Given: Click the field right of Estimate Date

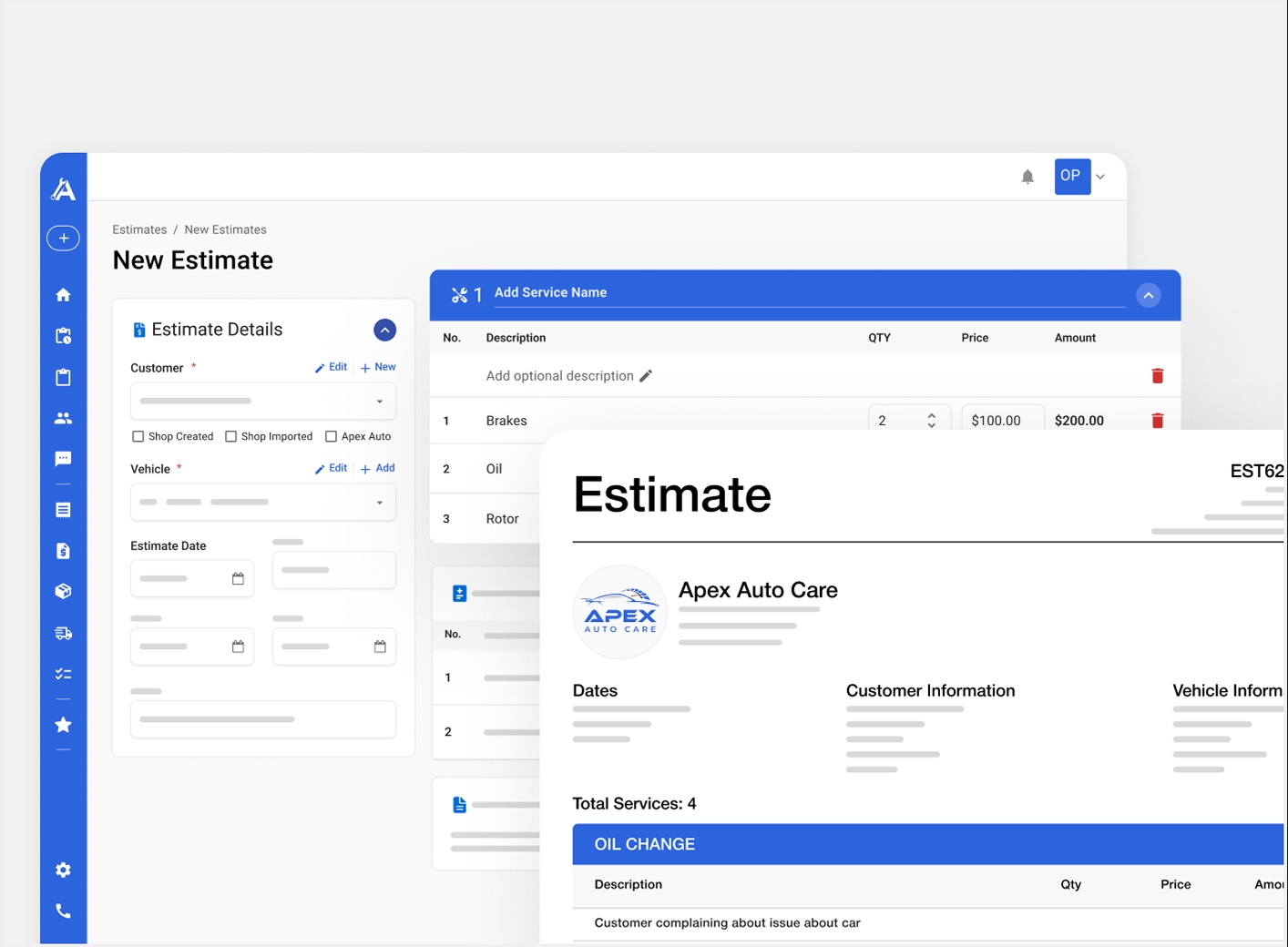Looking at the screenshot, I should click(334, 570).
